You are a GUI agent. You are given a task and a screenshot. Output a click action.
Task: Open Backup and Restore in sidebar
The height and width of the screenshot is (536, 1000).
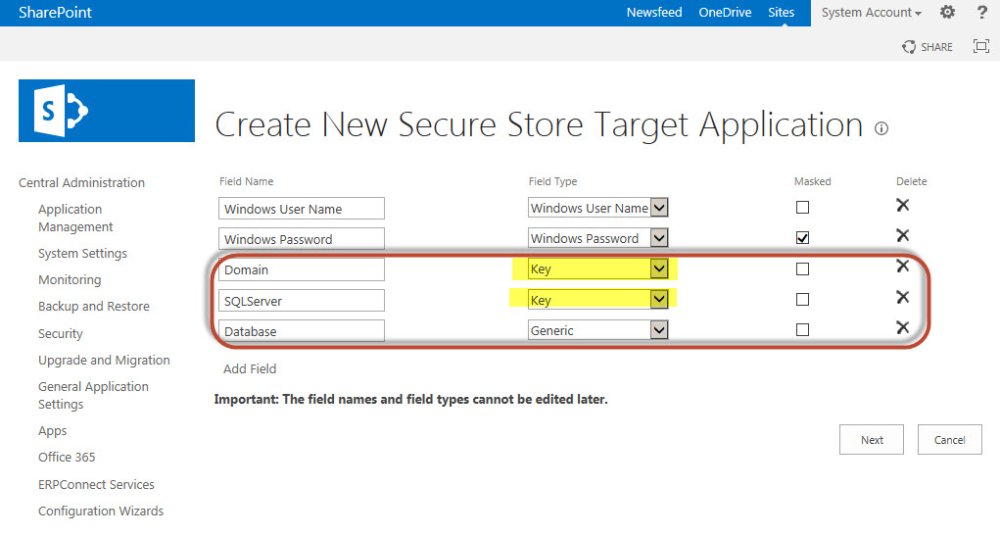coord(94,306)
